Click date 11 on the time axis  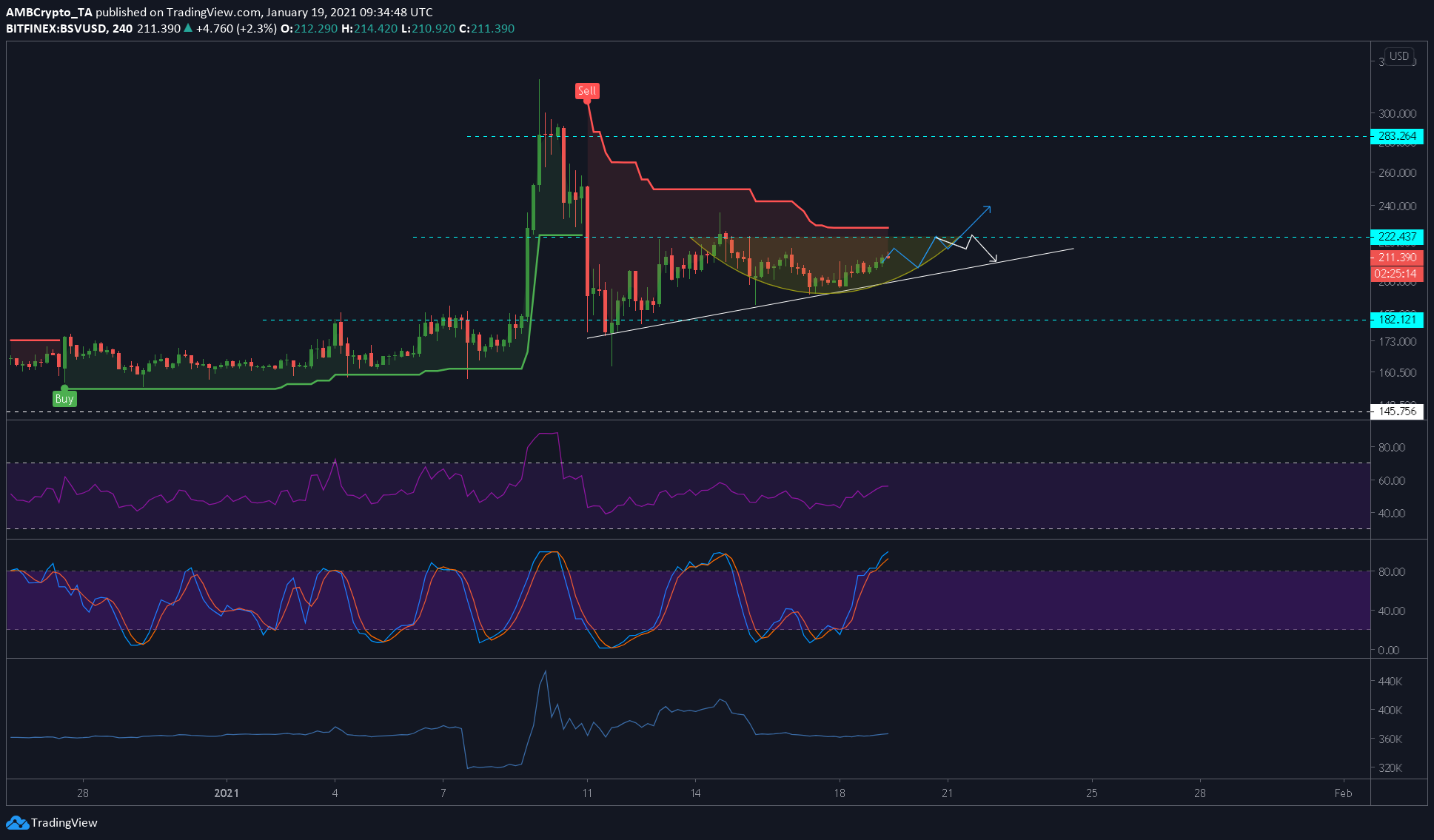(x=587, y=793)
